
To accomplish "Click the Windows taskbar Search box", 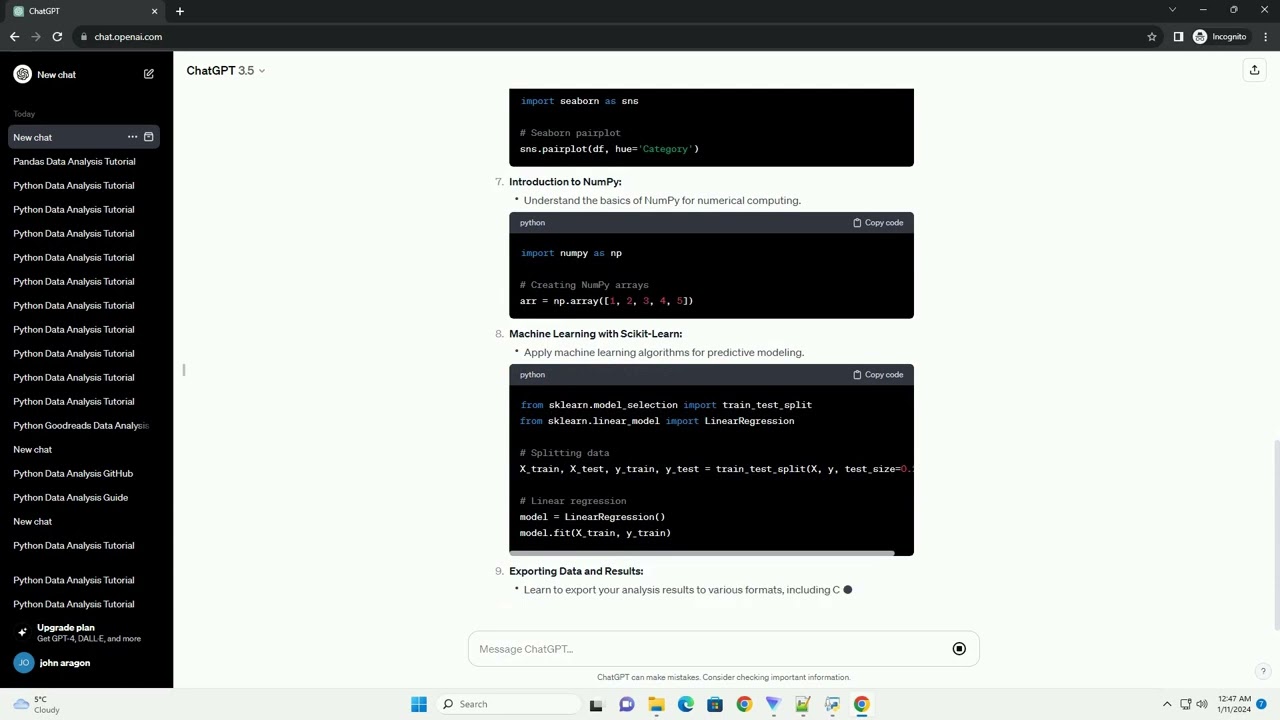I will click(x=506, y=704).
